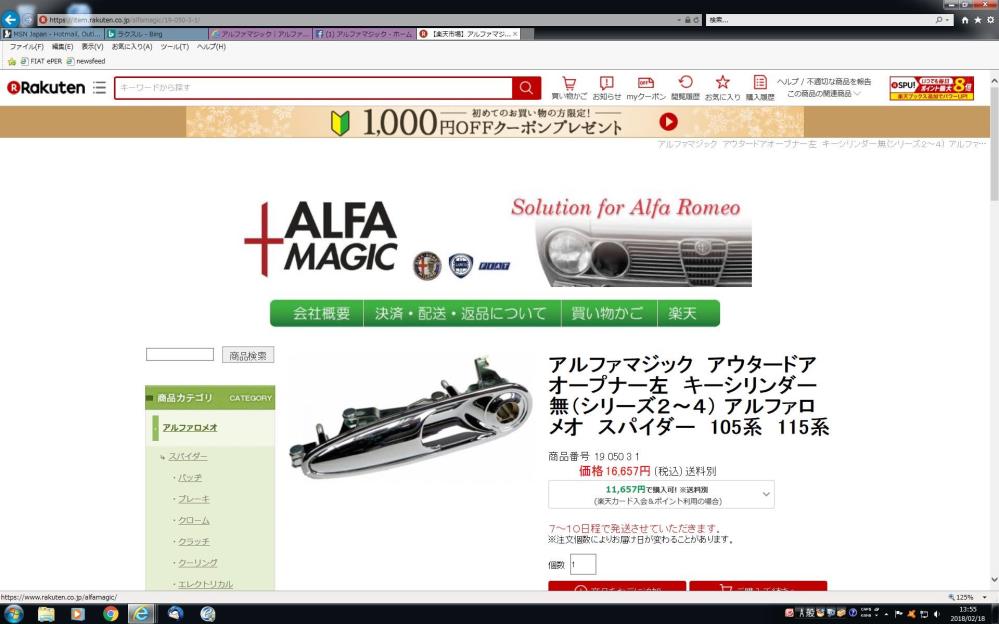Click the volume icon in system tray
The image size is (999, 624).
[936, 614]
